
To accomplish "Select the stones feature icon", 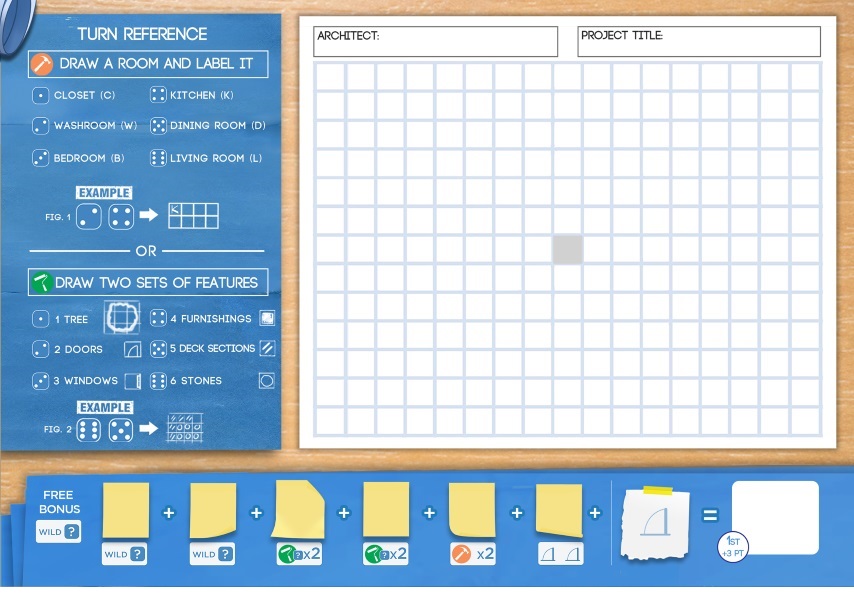I will click(267, 381).
